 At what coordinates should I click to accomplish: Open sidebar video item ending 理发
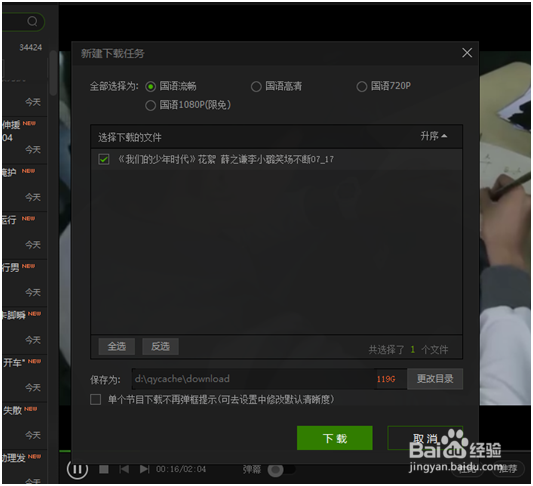[24, 467]
